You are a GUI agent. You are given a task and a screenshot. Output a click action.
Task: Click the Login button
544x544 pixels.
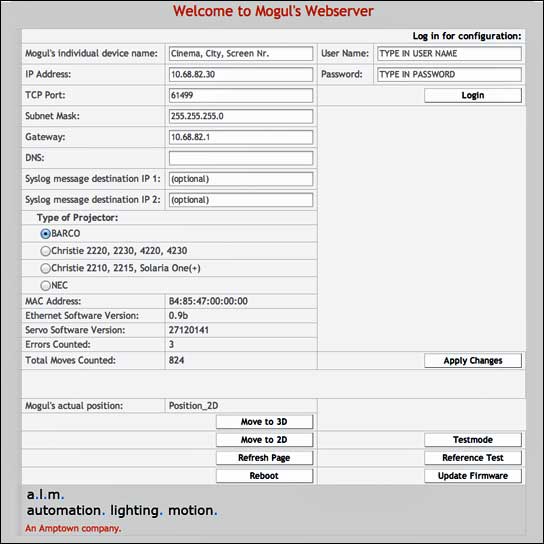pos(473,95)
